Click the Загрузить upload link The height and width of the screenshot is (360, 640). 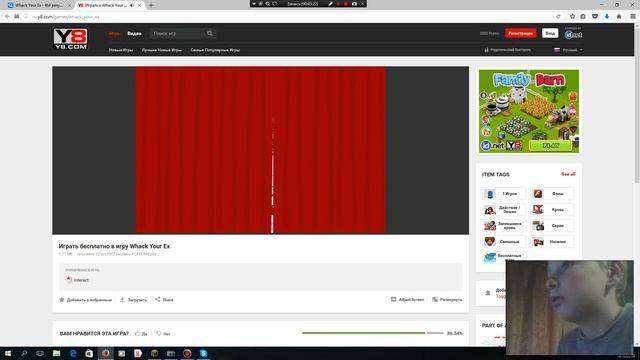coord(133,300)
